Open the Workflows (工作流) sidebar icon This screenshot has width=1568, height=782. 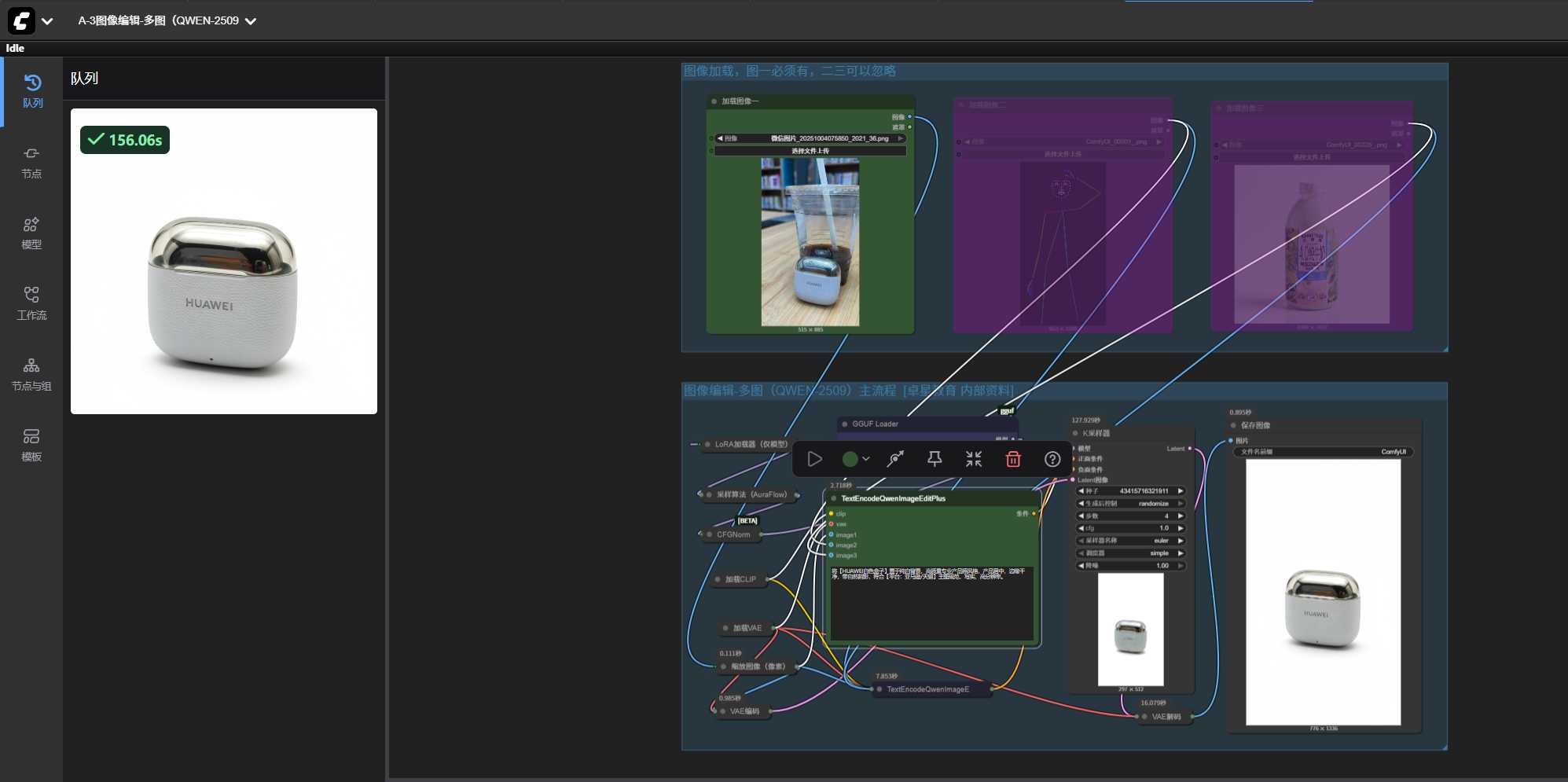coord(31,303)
